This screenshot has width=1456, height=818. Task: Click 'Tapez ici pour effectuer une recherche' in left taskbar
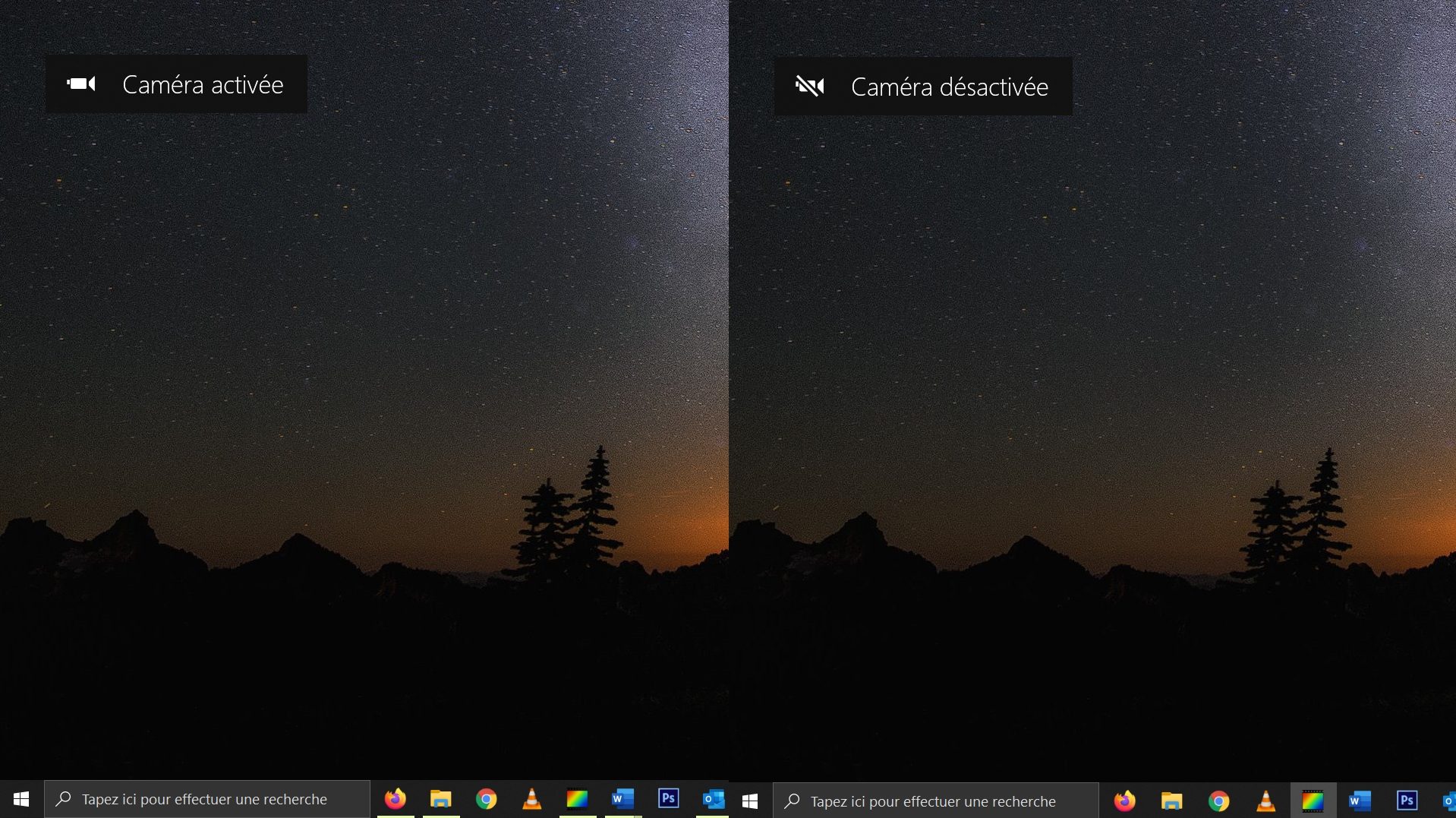pyautogui.click(x=204, y=799)
